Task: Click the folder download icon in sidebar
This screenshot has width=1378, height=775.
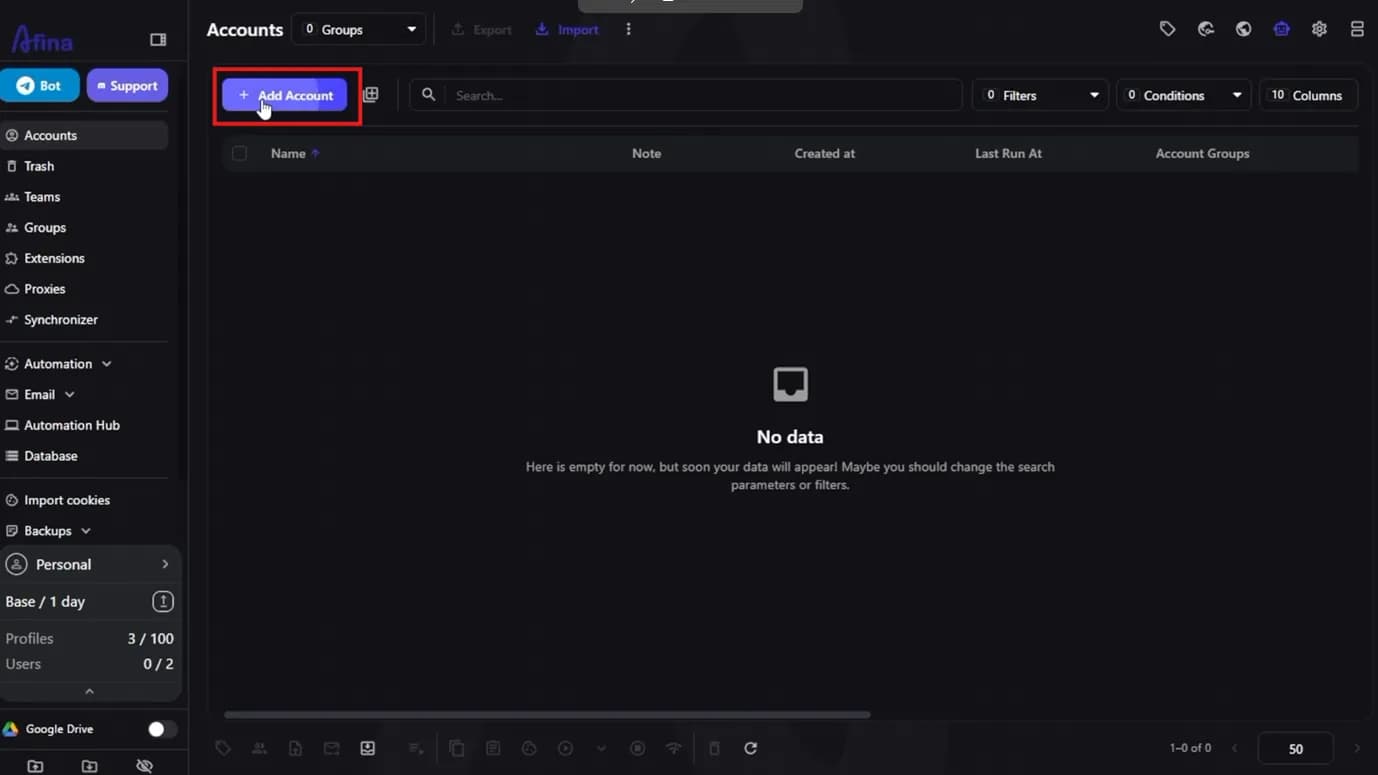Action: [89, 766]
